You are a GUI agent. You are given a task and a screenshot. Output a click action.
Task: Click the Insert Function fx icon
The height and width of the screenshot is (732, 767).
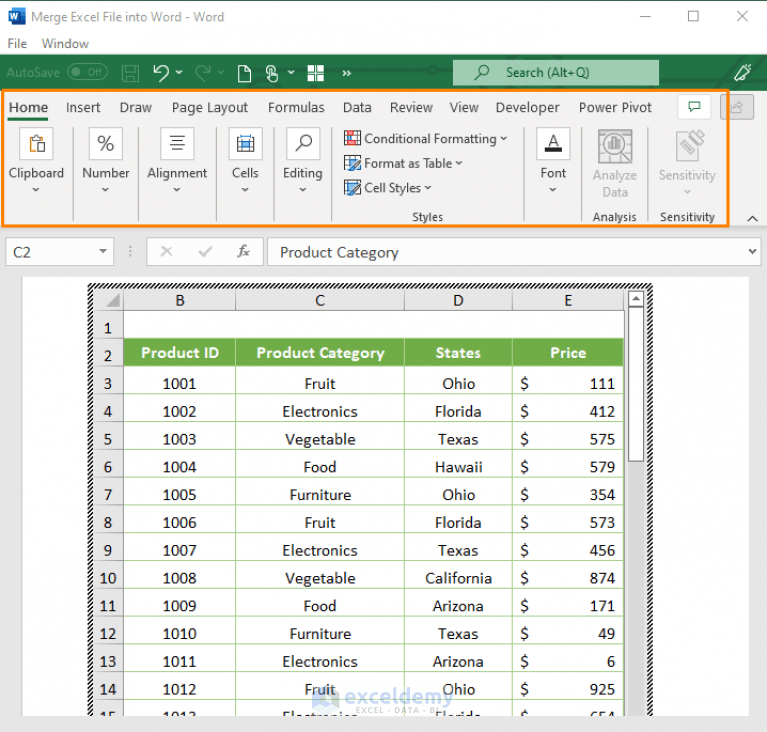click(x=243, y=252)
